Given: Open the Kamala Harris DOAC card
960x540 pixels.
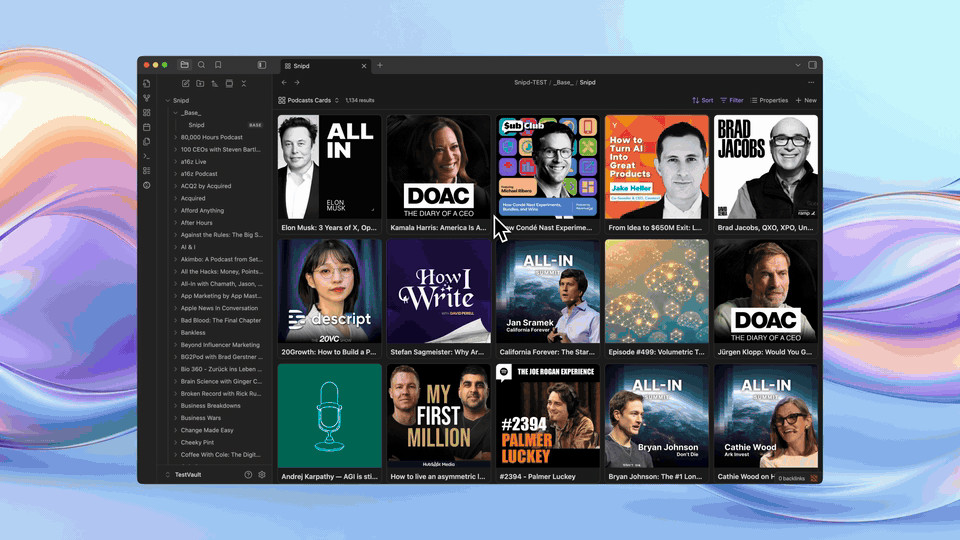Looking at the screenshot, I should (438, 174).
